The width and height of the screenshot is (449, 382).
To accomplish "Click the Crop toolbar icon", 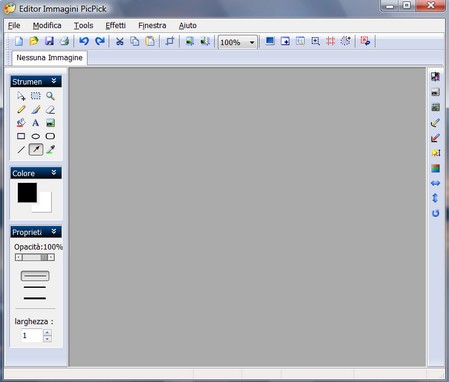I will coord(170,41).
